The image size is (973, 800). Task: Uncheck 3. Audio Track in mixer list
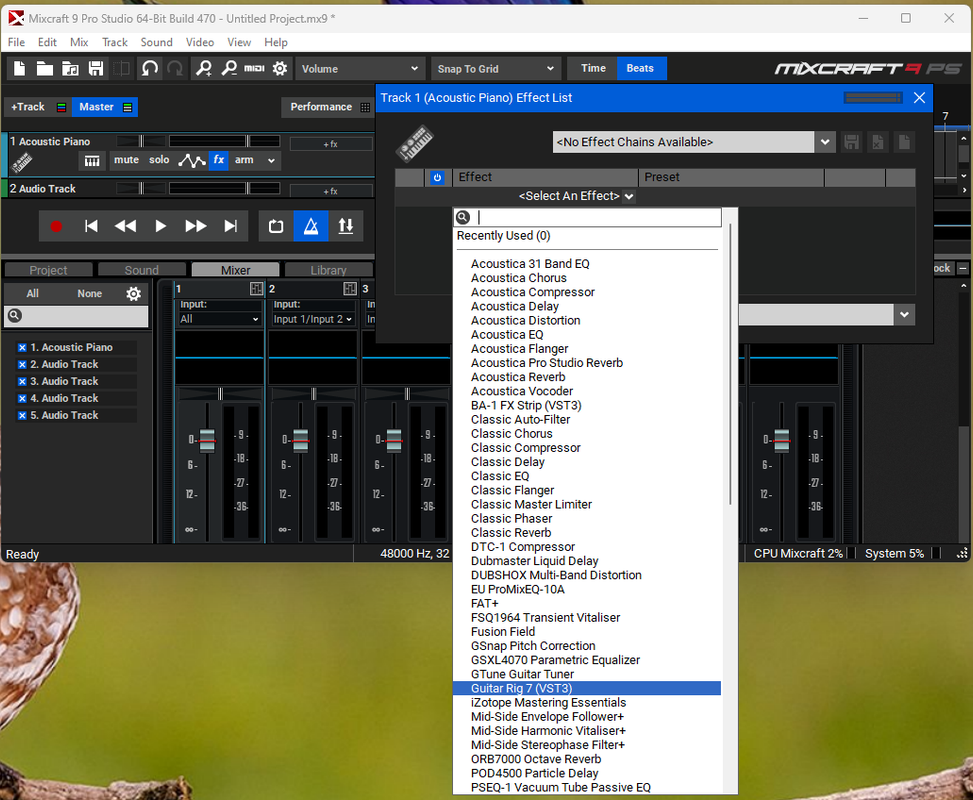(x=22, y=382)
